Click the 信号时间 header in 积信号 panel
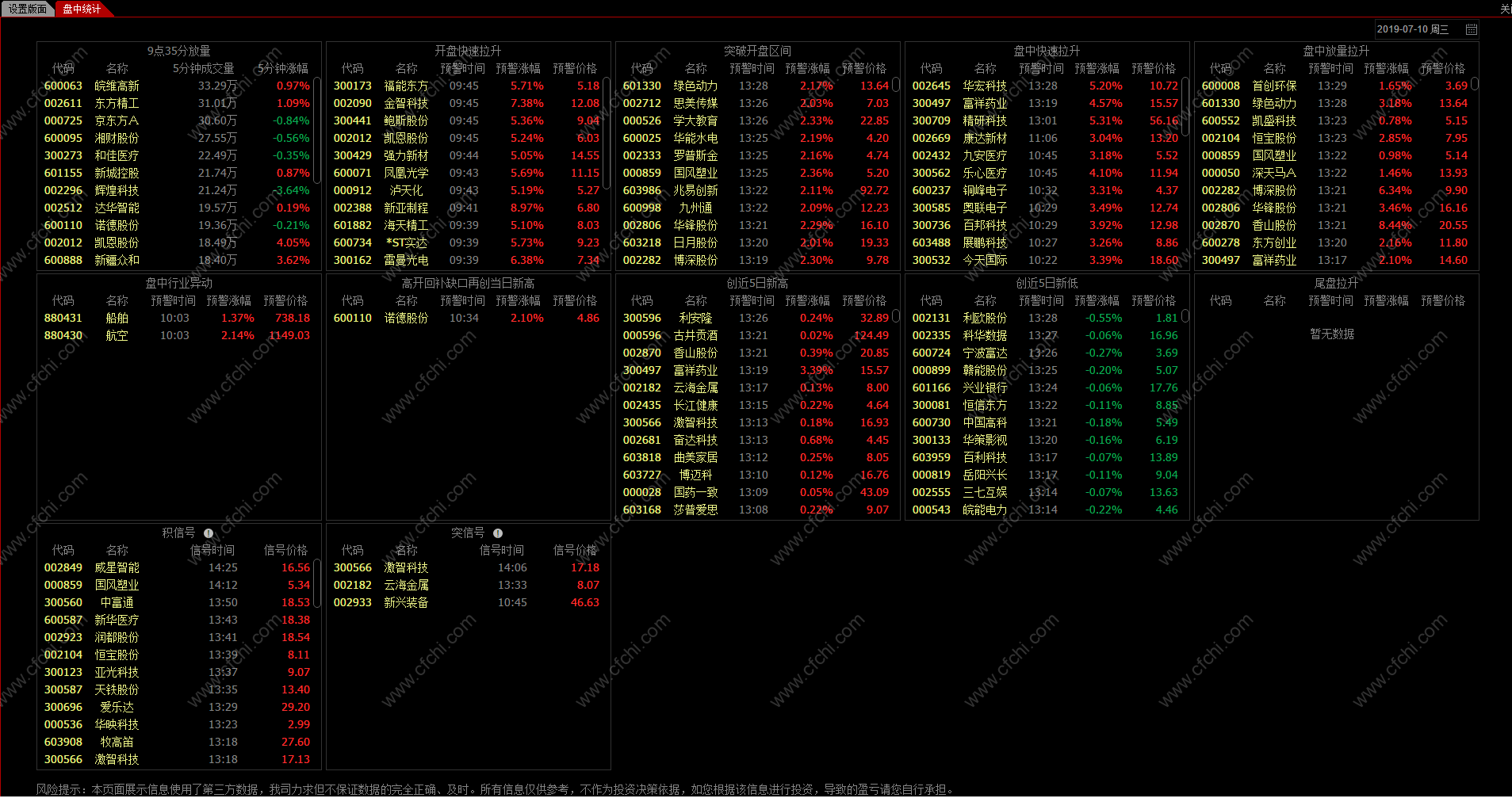Screen dimensions: 1512x798 [x=212, y=550]
